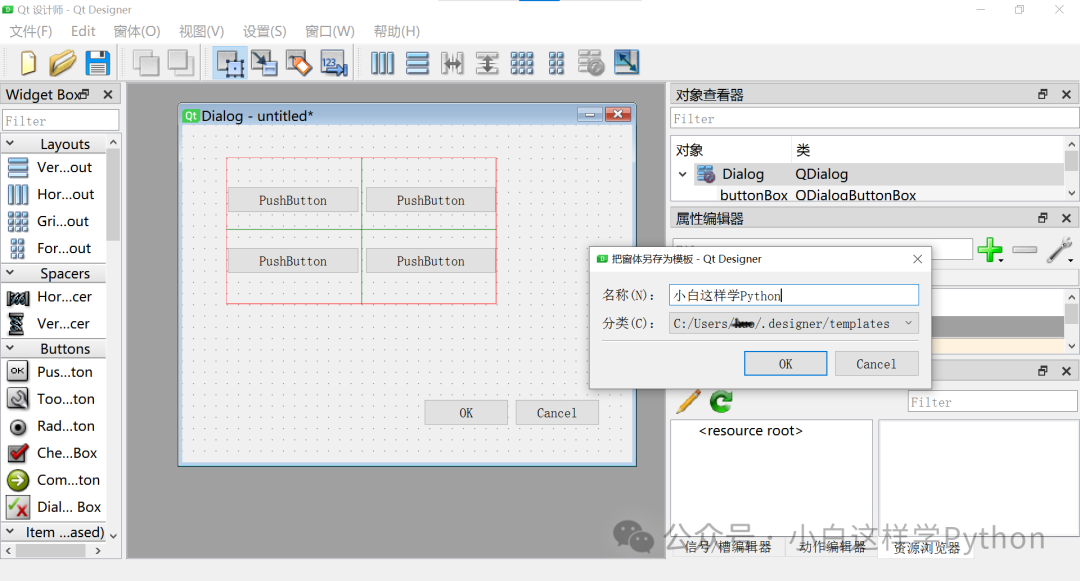Open the Edit menu
Viewport: 1080px width, 581px height.
coord(83,31)
